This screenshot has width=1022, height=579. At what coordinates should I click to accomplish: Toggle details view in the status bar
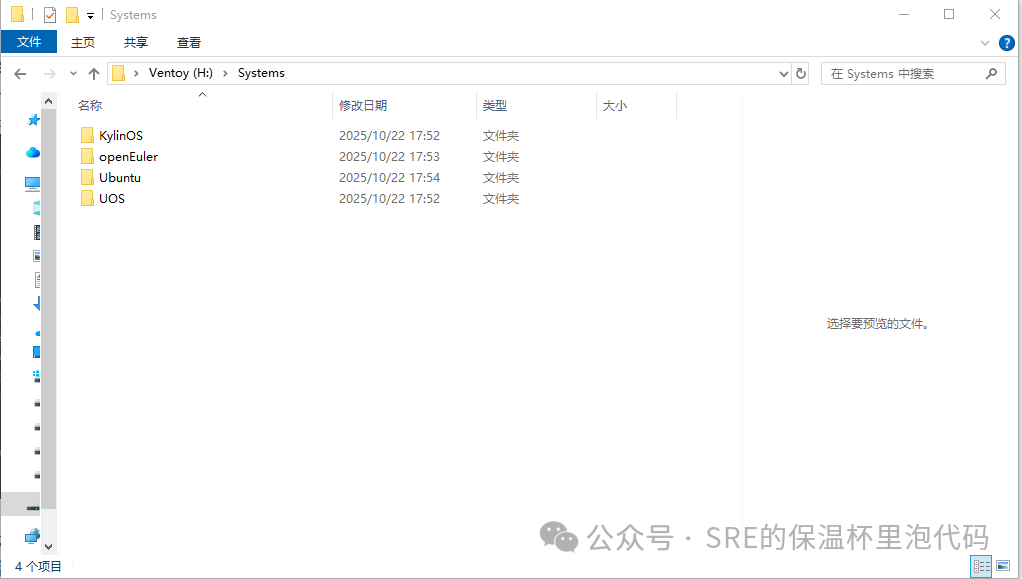pos(980,565)
